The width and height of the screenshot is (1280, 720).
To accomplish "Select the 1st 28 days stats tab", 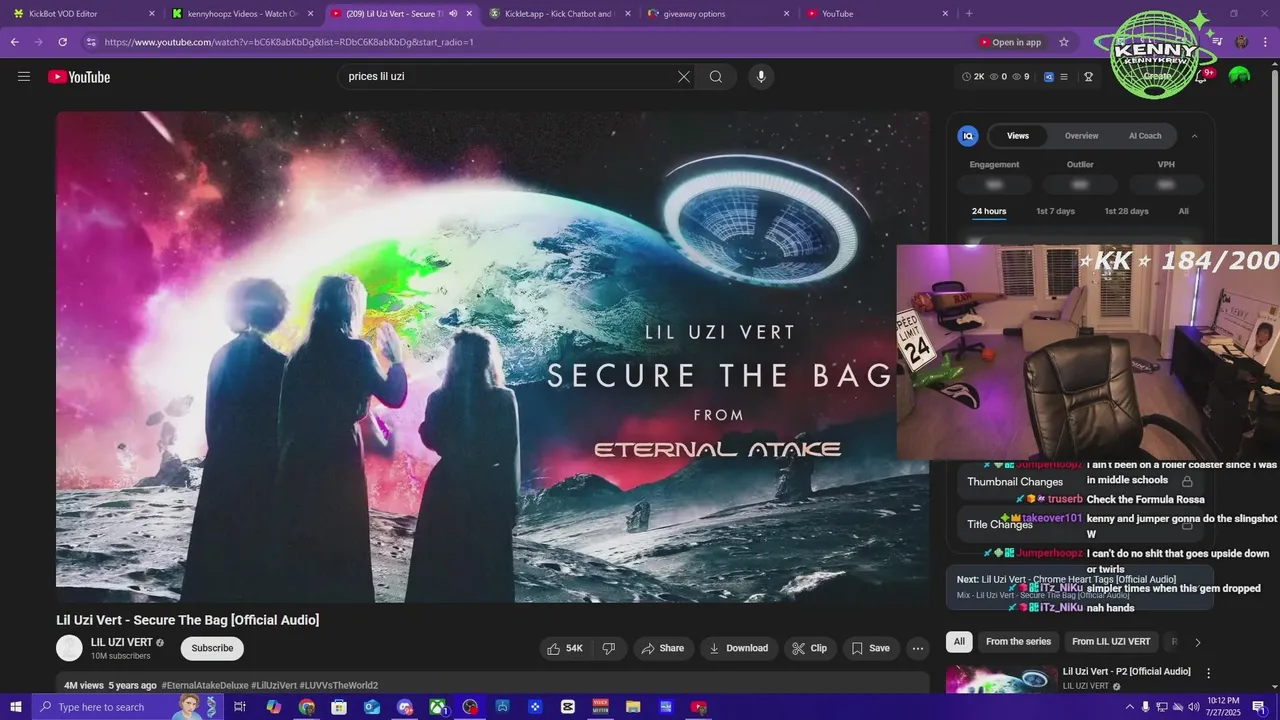I will [1126, 211].
